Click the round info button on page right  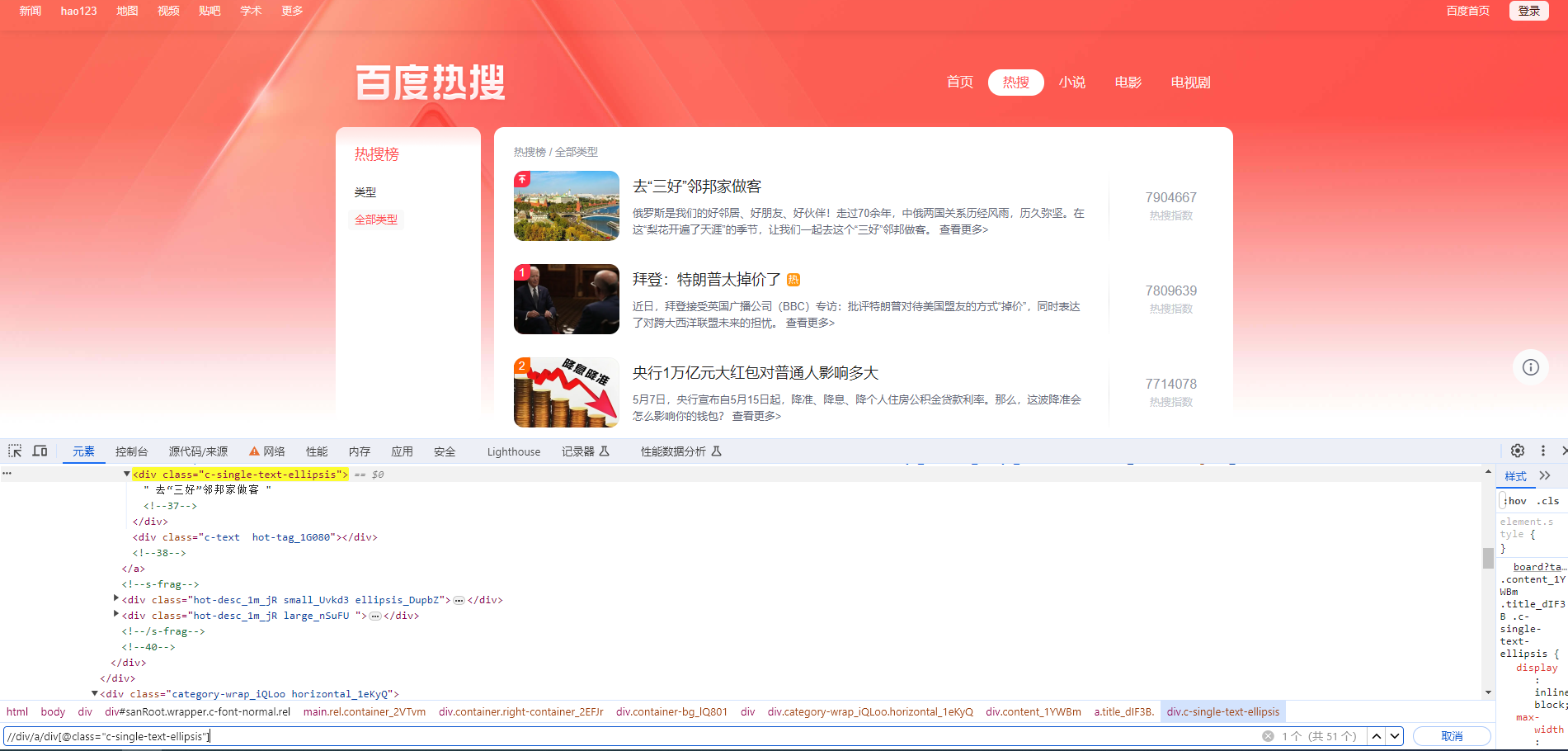point(1531,367)
